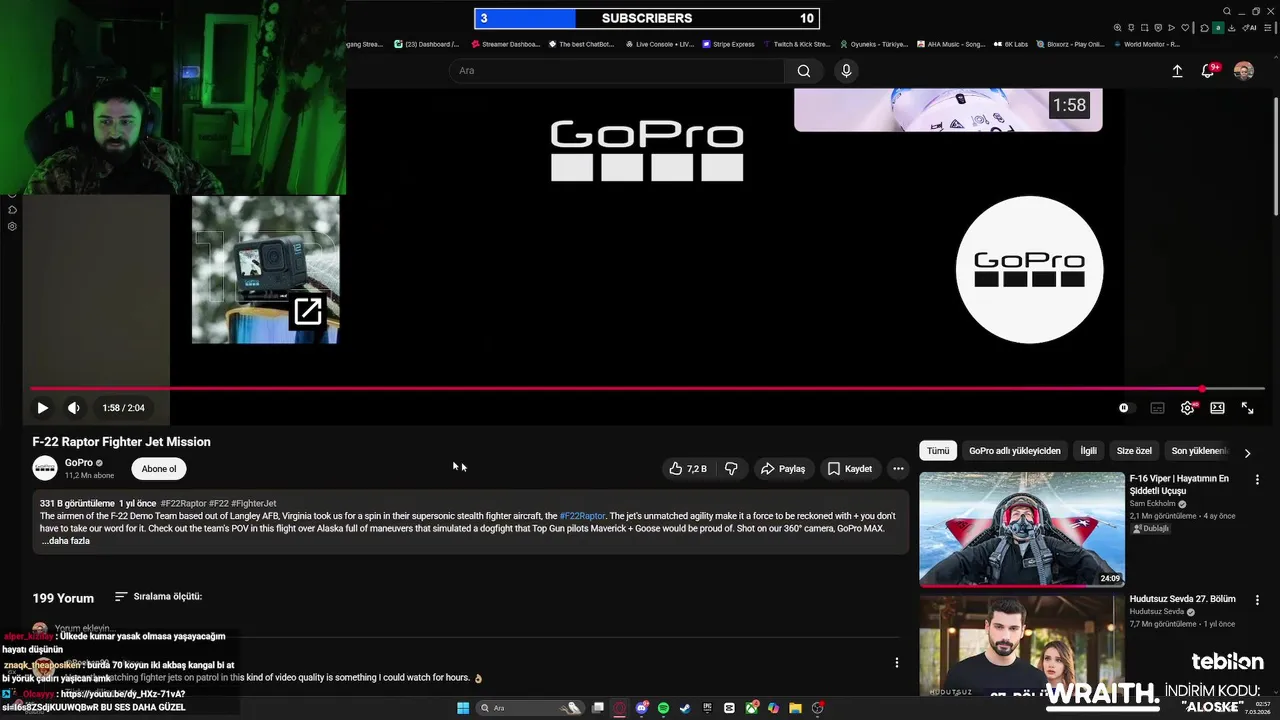Screen dimensions: 1280x720
Task: Open 6K Labs bookmark
Action: [x=1010, y=44]
